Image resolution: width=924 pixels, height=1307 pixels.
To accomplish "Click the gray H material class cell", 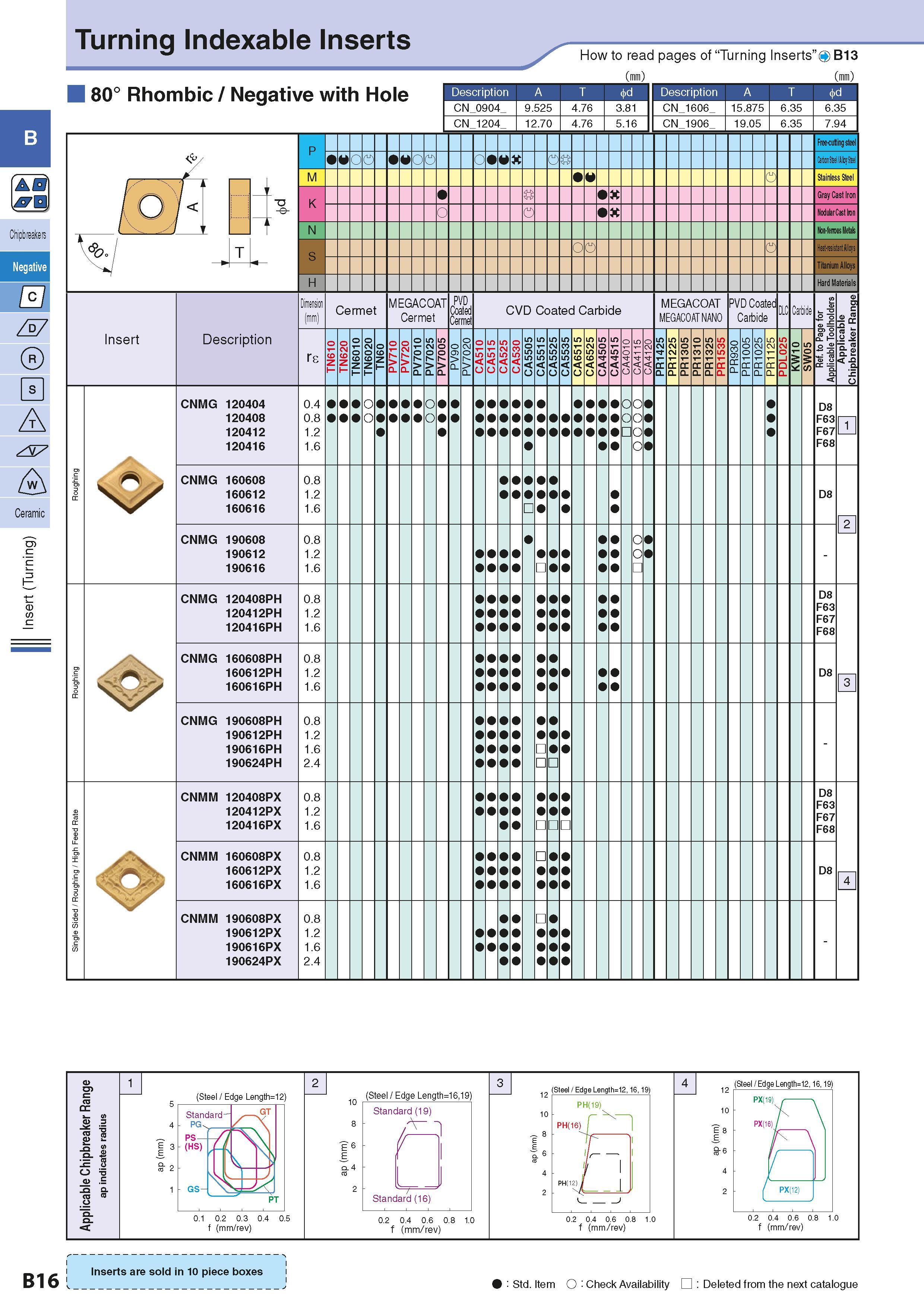I will (x=312, y=282).
